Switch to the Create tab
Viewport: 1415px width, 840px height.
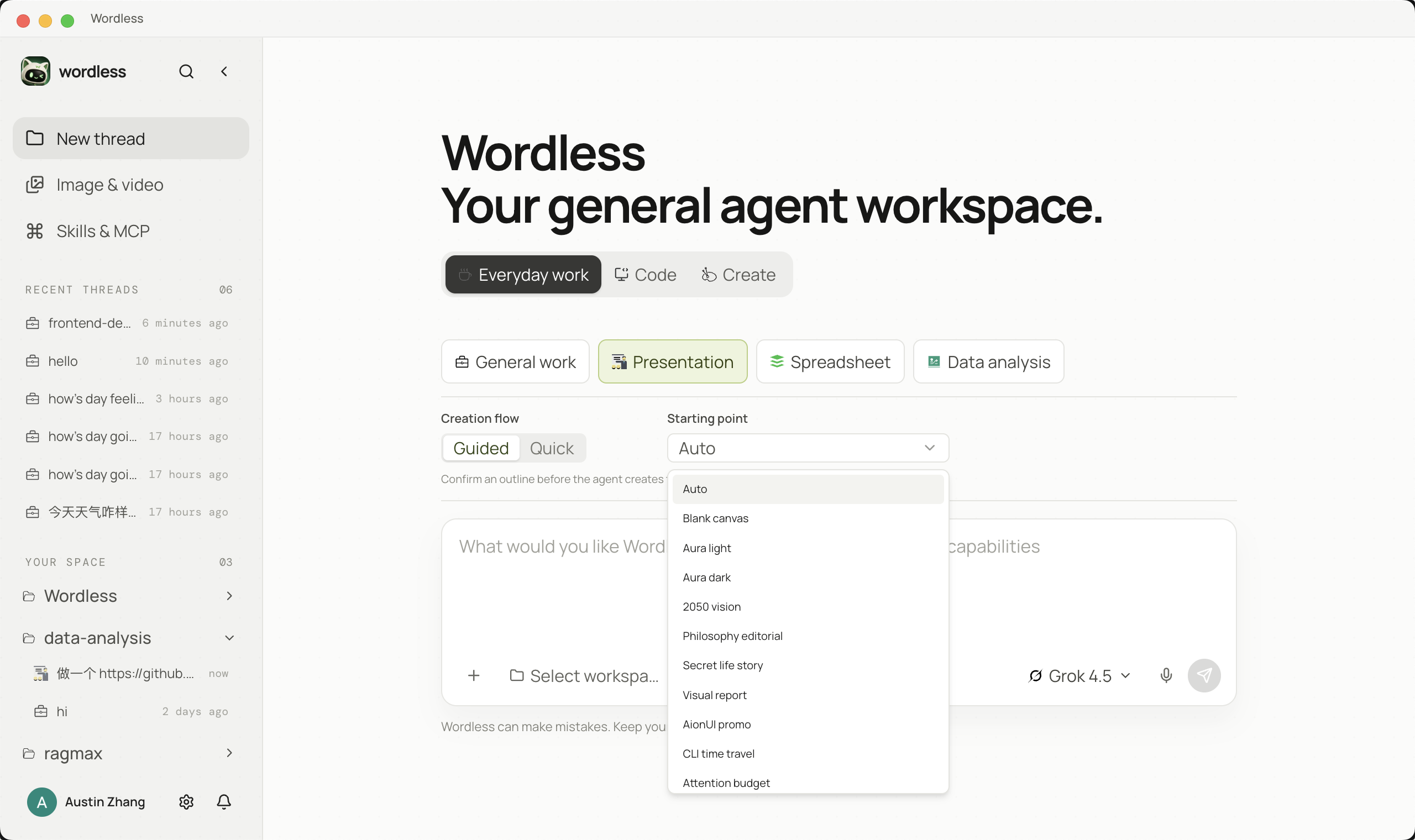coord(738,275)
